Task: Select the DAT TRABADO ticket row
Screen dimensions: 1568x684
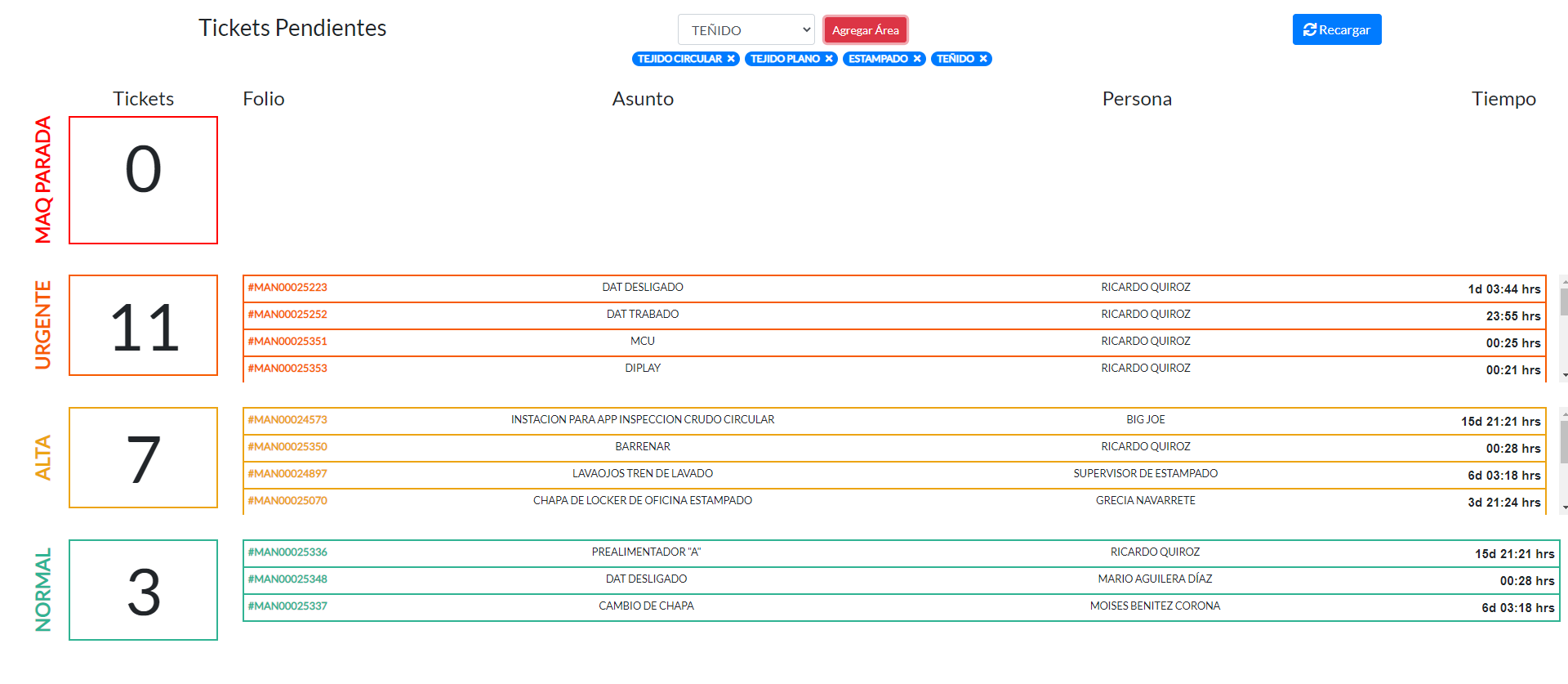Action: pyautogui.click(x=642, y=315)
